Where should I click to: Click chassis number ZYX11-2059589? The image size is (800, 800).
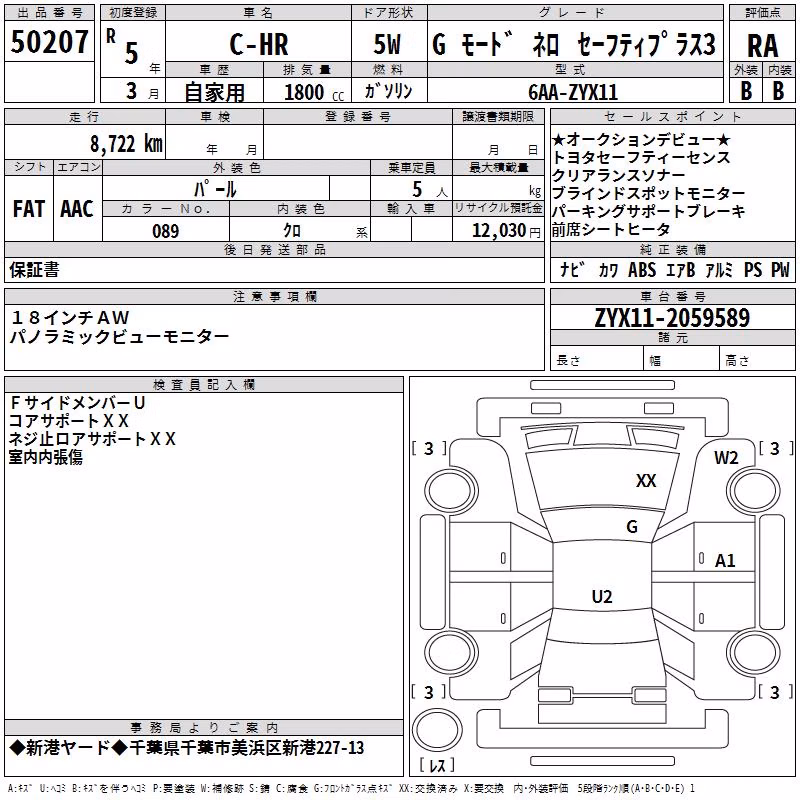tap(672, 318)
